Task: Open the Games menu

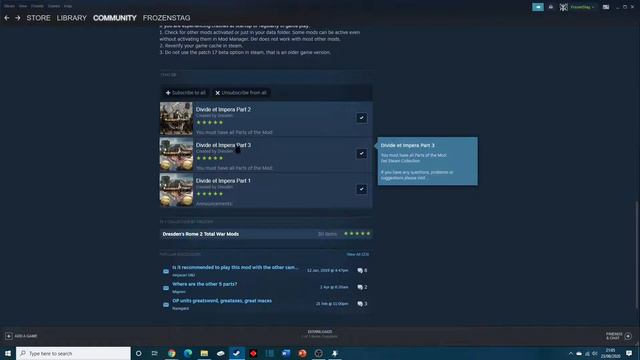Action: [x=53, y=6]
